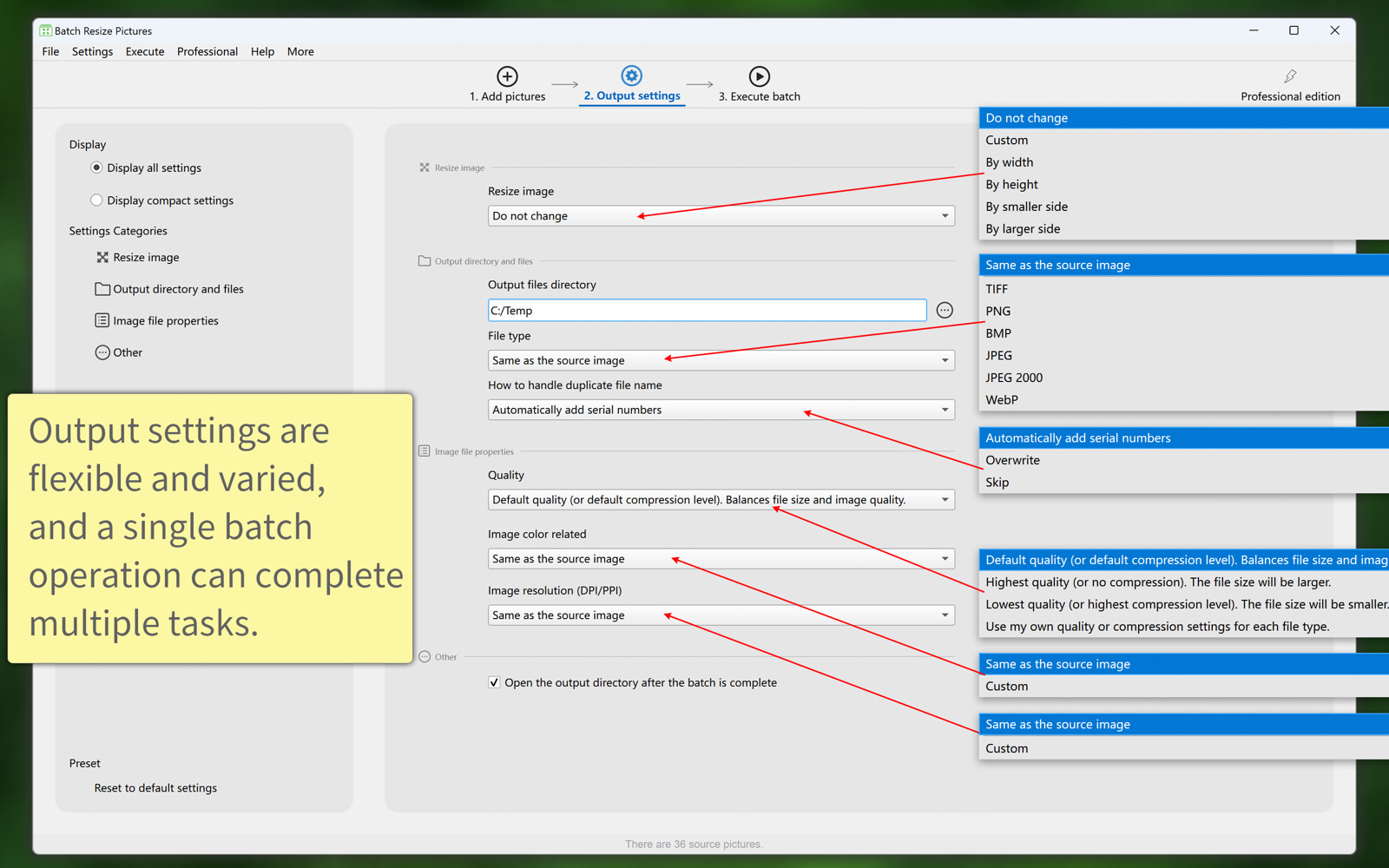Expand the duplicate file name handling dropdown
The width and height of the screenshot is (1389, 868).
721,410
